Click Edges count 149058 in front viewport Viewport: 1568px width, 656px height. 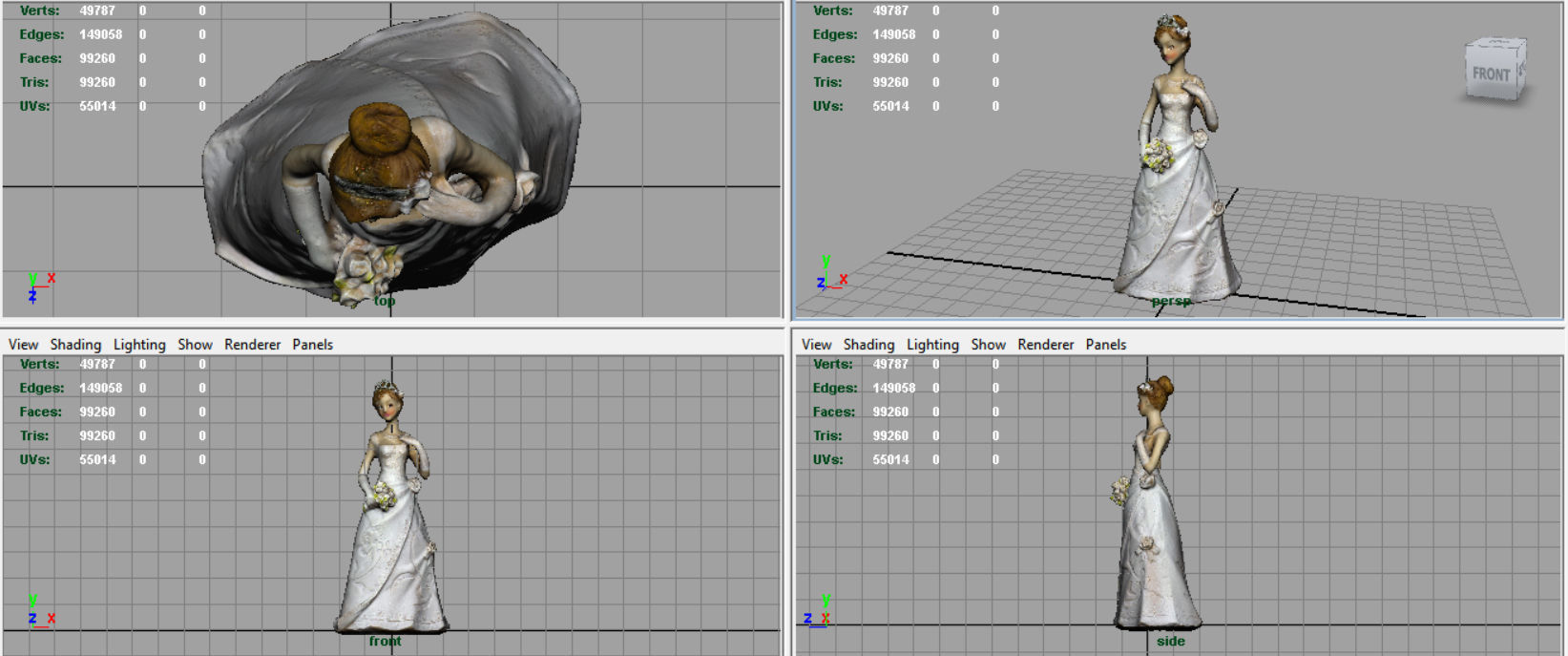pos(100,388)
